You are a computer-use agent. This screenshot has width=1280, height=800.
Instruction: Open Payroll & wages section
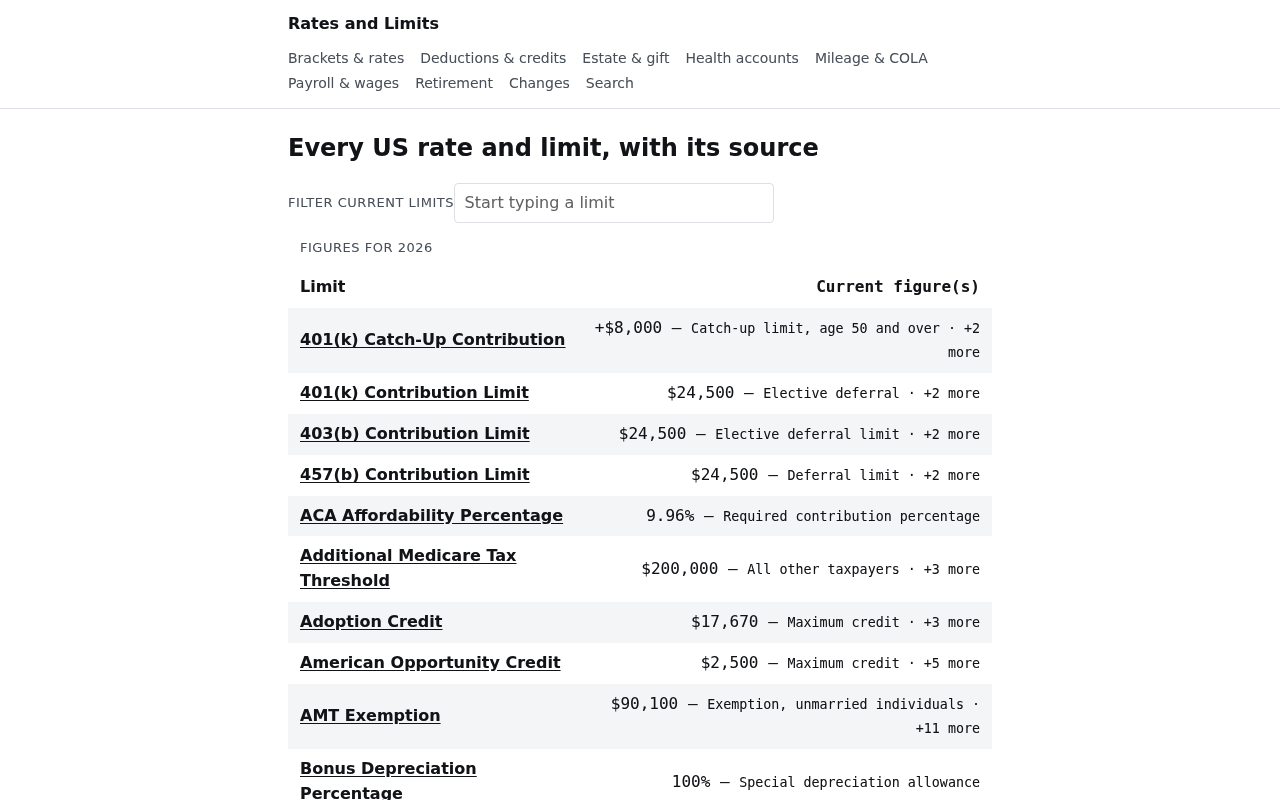click(x=343, y=83)
